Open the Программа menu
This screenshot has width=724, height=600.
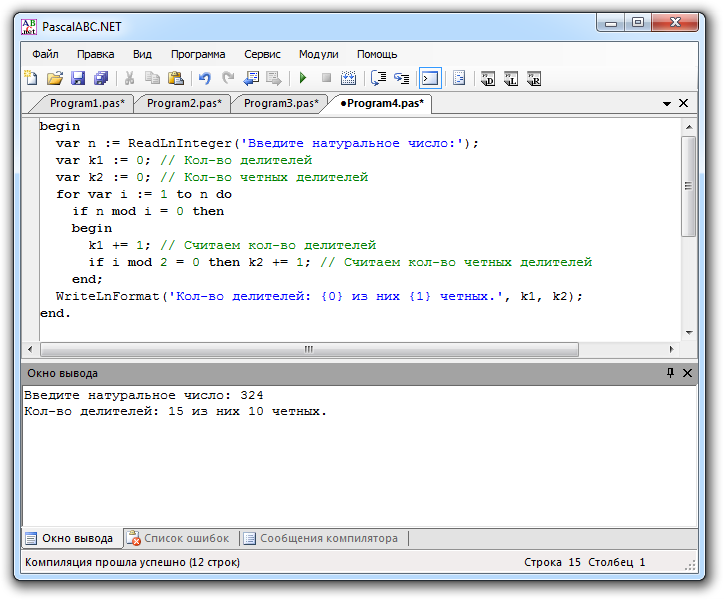(x=198, y=54)
